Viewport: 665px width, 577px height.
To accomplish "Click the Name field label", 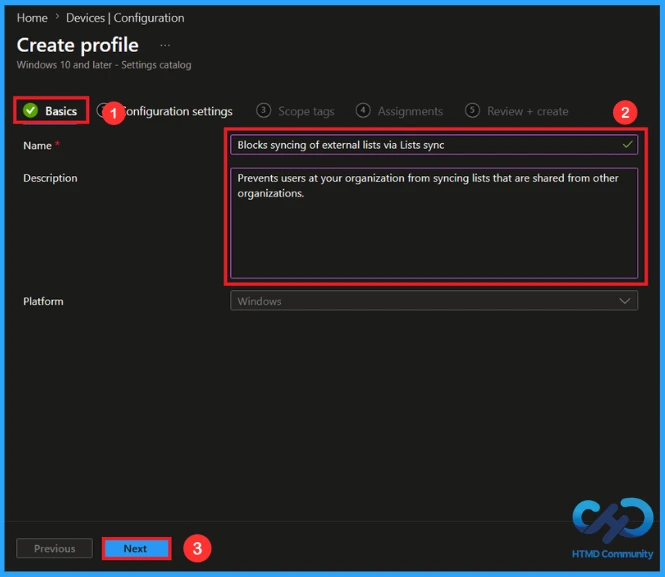I will point(37,145).
